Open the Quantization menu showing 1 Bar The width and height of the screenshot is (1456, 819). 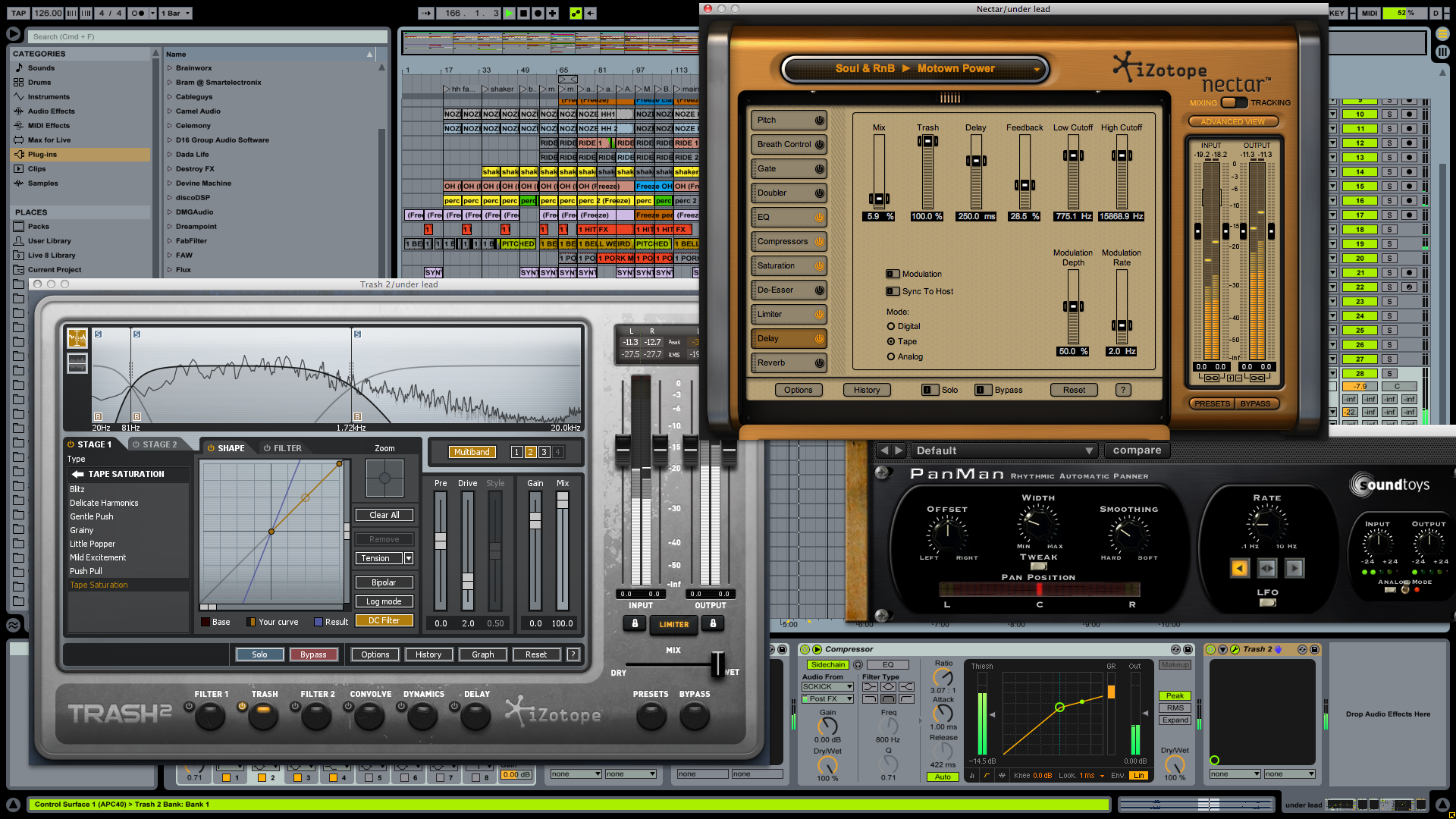click(x=175, y=13)
